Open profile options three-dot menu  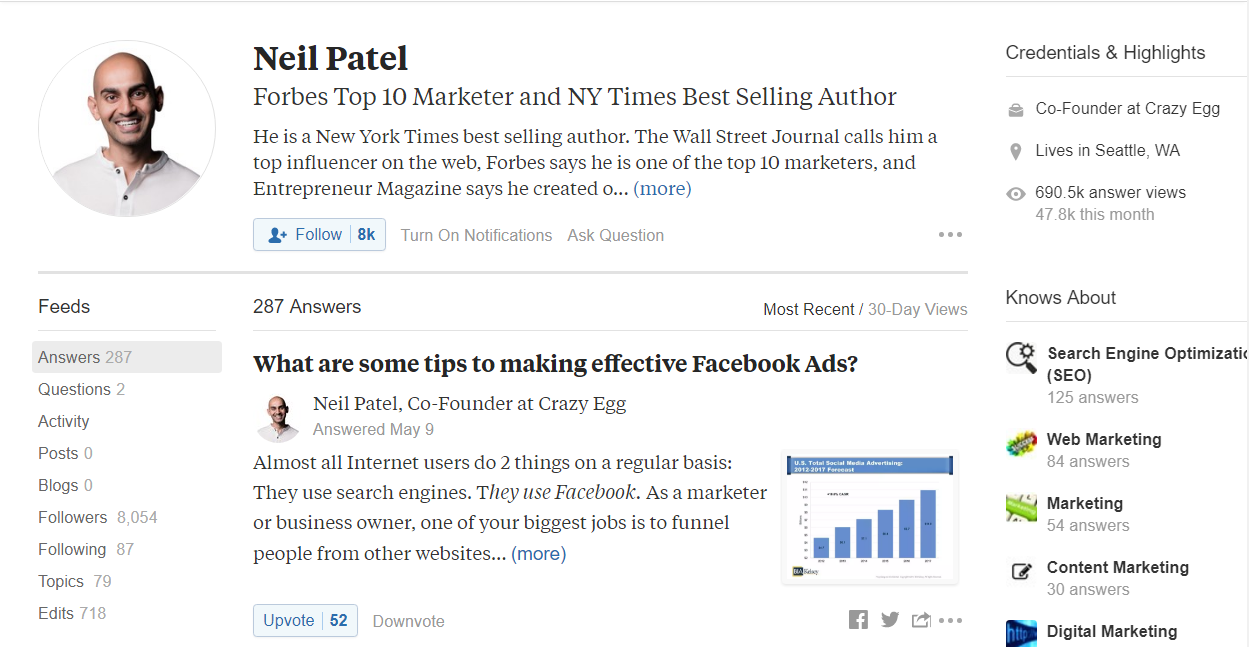tap(950, 235)
